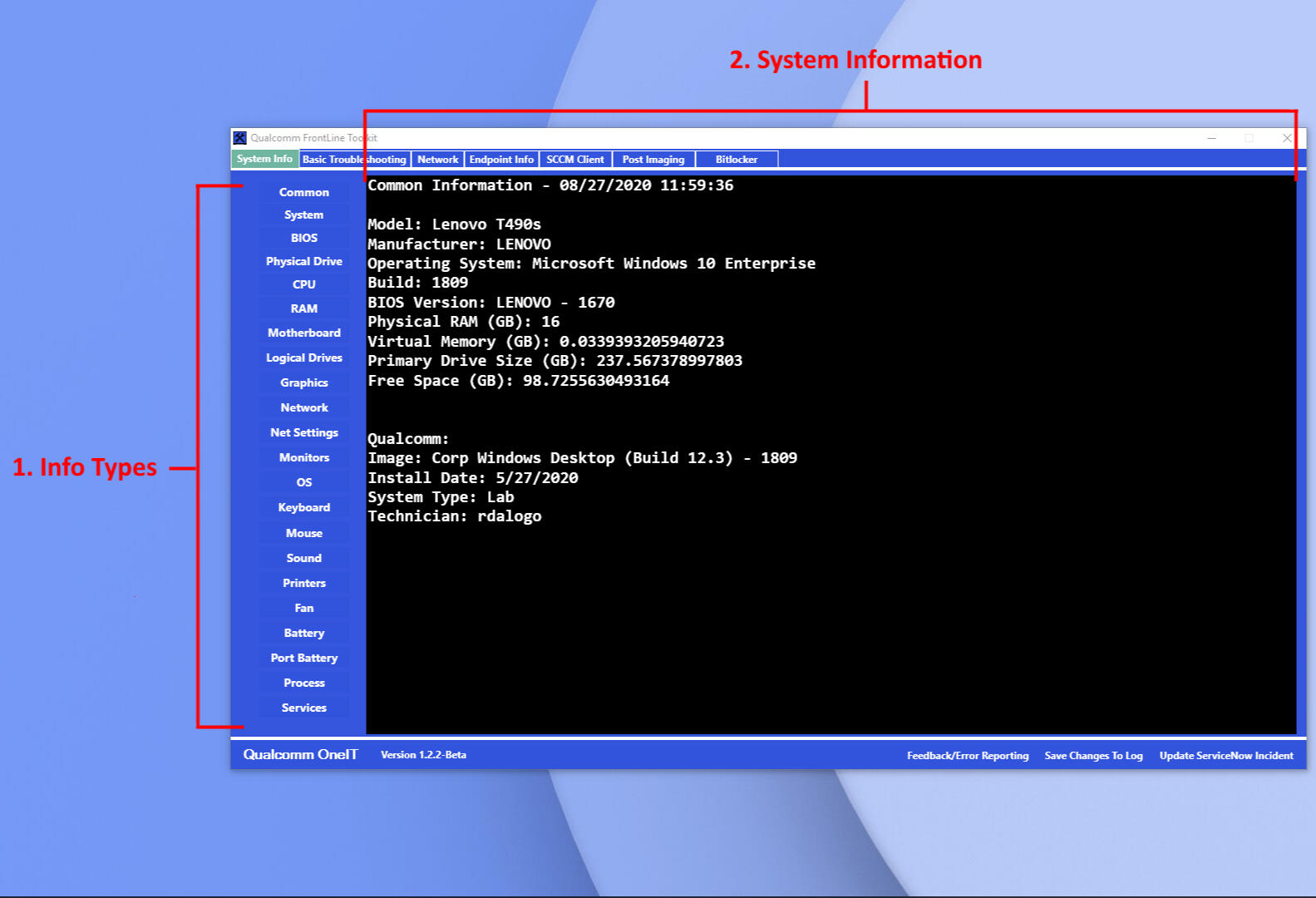Click Feedback/Error Reporting link
Viewport: 1316px width, 898px height.
968,756
